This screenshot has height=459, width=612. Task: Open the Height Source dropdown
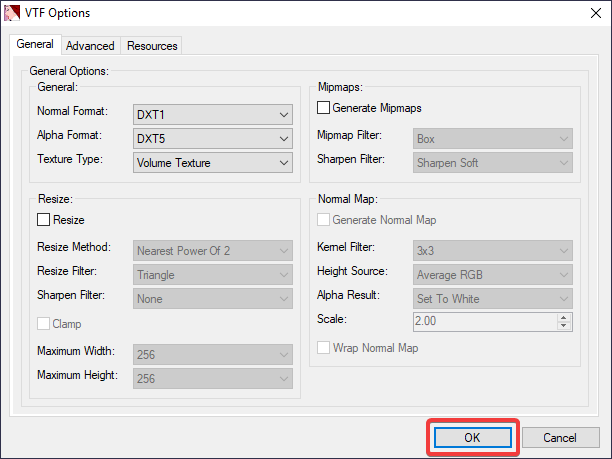493,275
